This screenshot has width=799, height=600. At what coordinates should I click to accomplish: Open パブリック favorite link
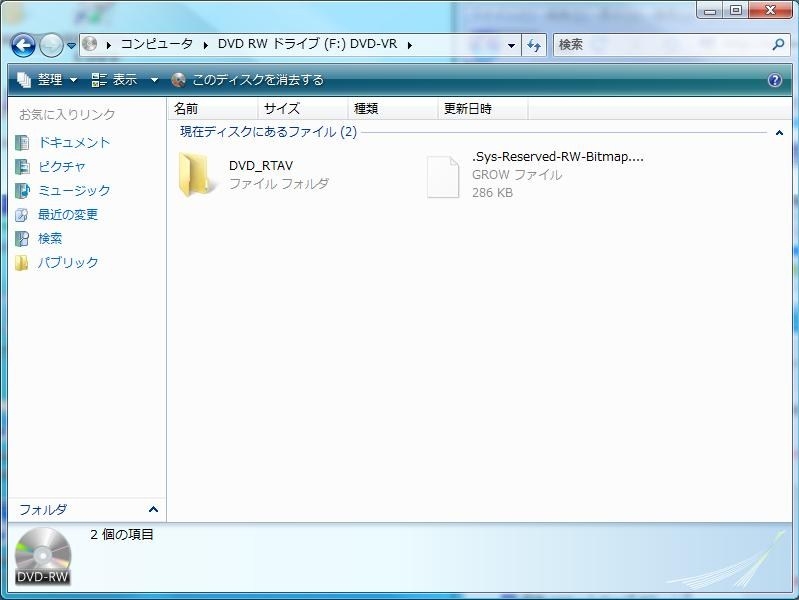[x=68, y=263]
